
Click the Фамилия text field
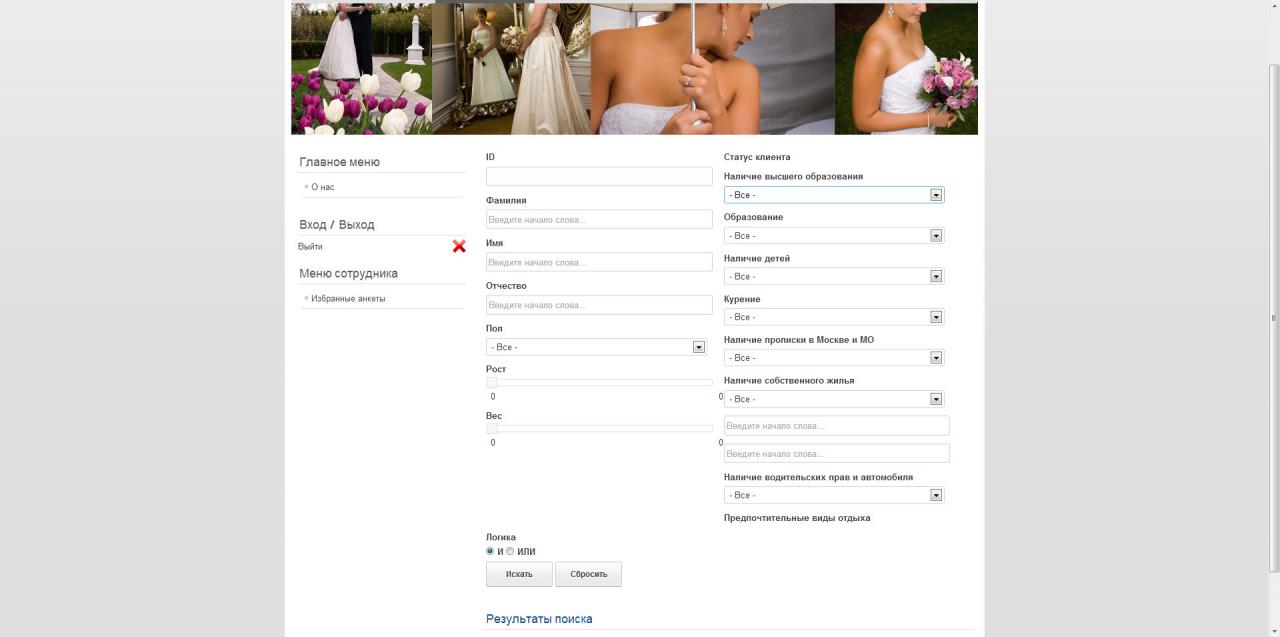pyautogui.click(x=598, y=219)
